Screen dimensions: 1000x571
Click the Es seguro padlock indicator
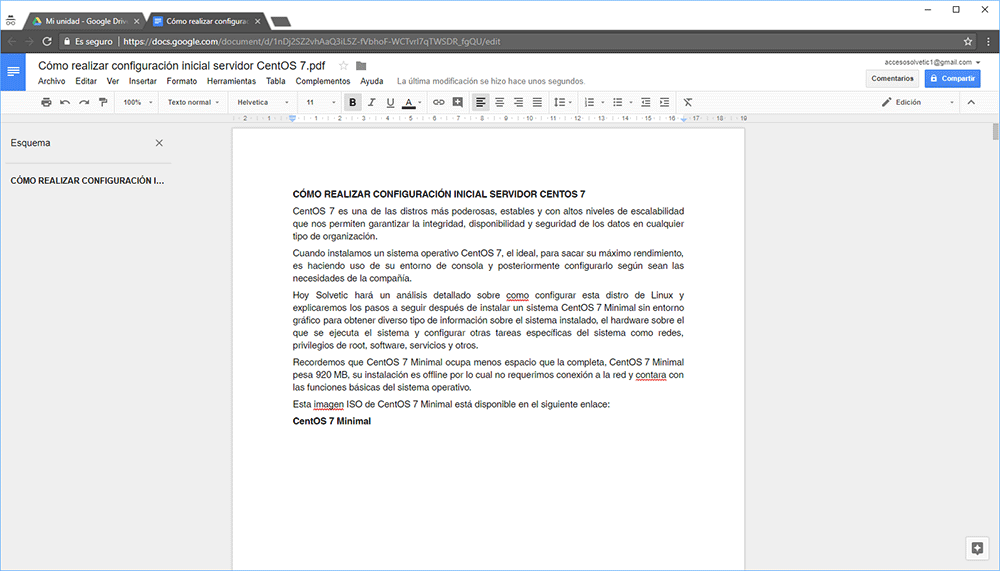coord(88,41)
